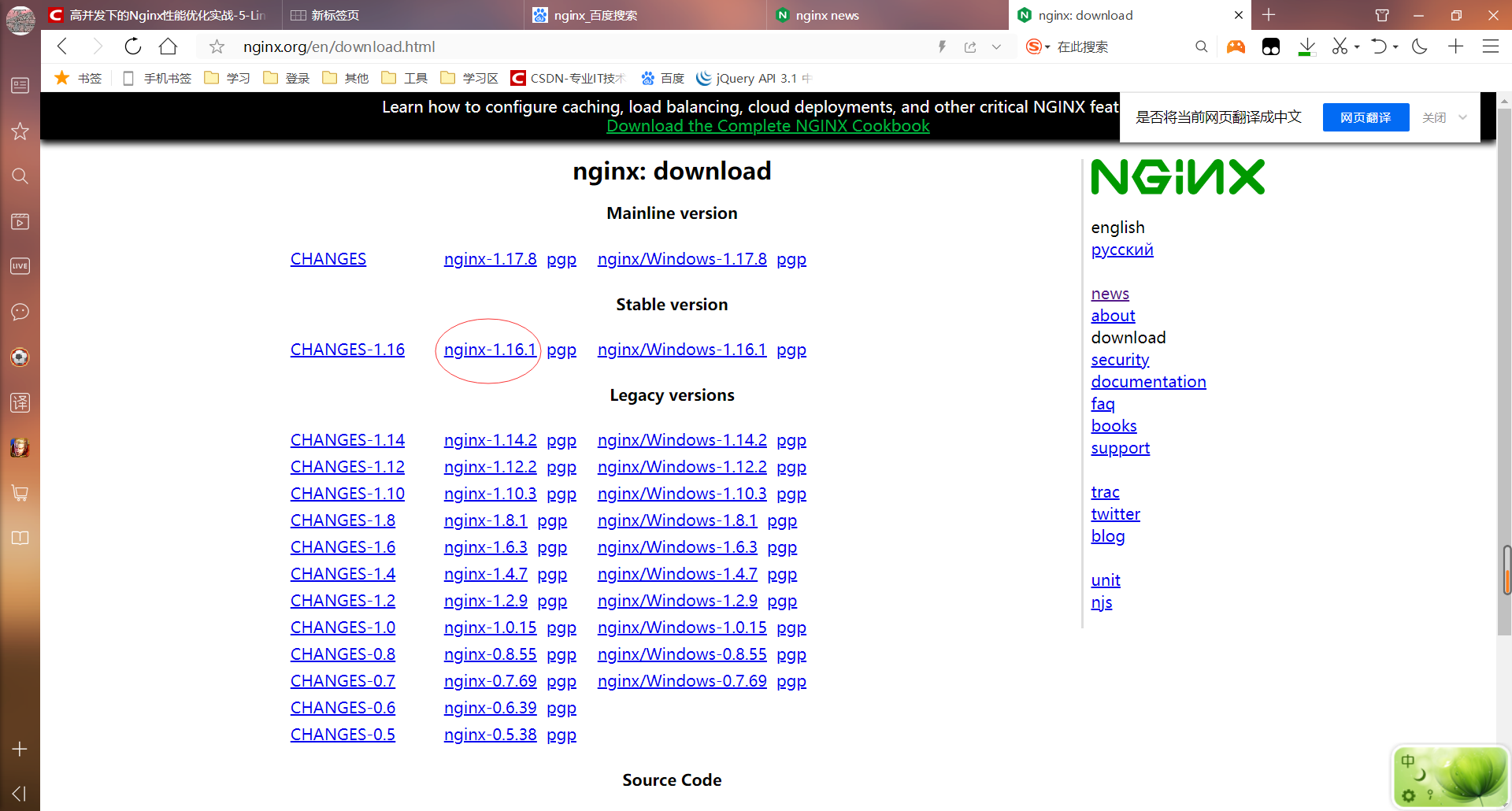The width and height of the screenshot is (1512, 811).
Task: Switch to the nginx news tab
Action: pos(888,15)
